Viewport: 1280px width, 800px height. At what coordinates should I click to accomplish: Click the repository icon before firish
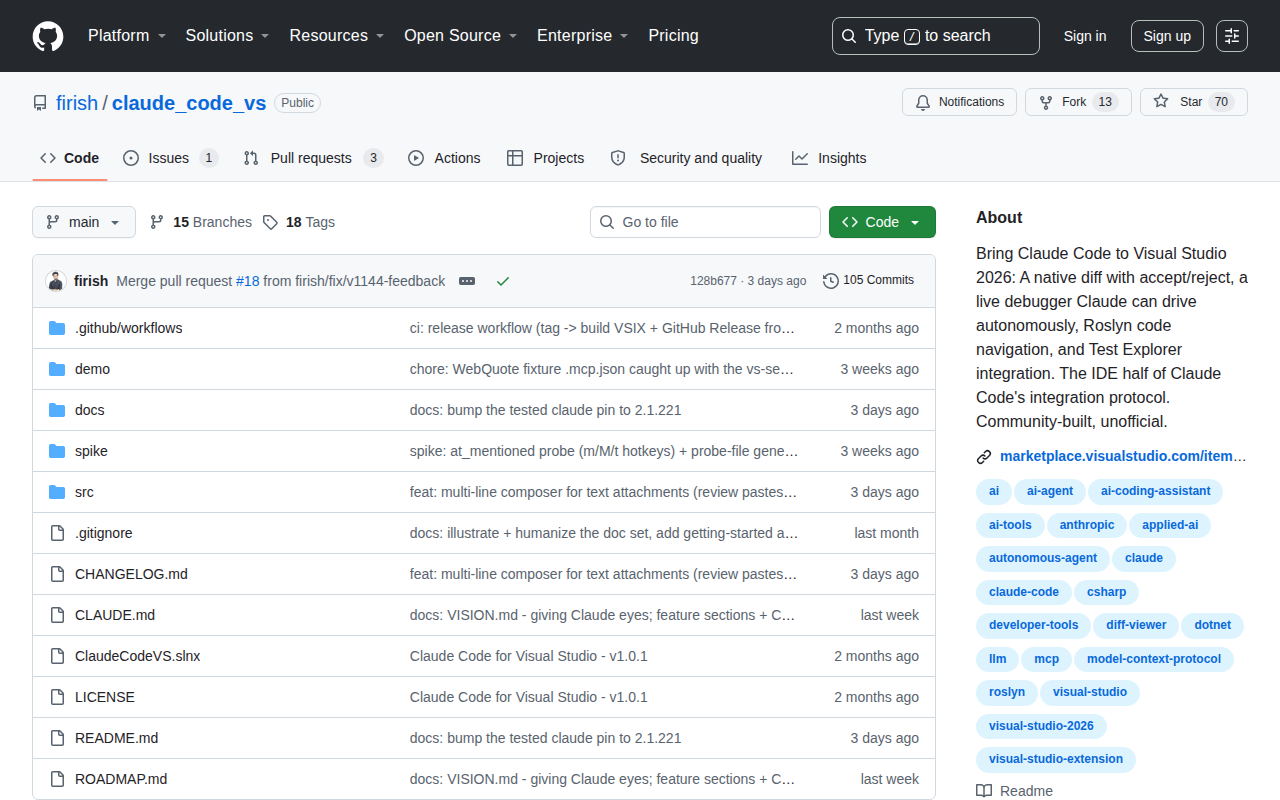[x=40, y=103]
